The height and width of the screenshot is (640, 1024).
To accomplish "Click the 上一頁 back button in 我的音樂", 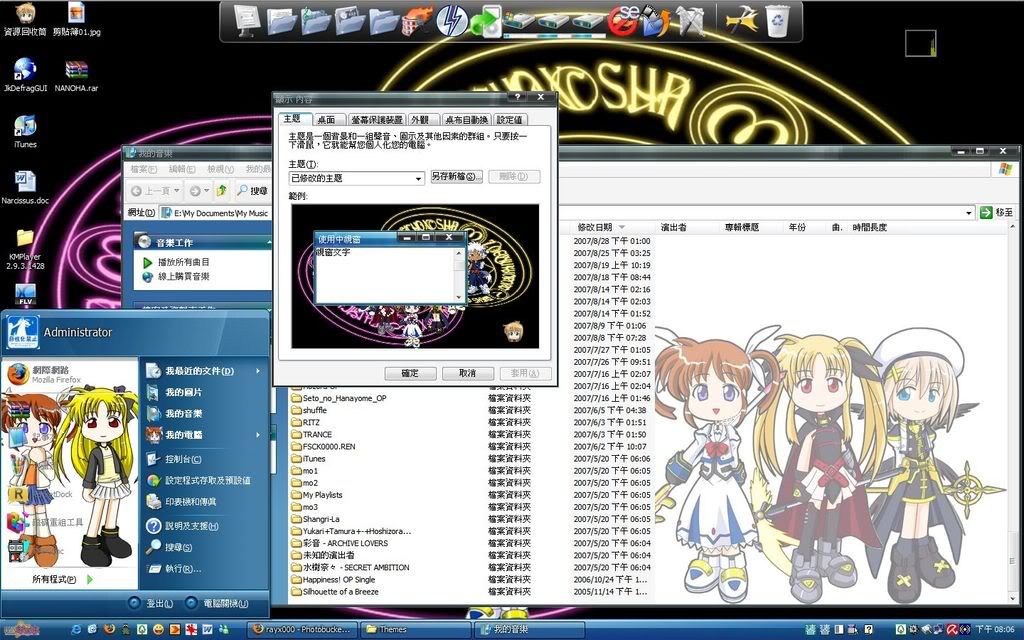I will tap(155, 191).
